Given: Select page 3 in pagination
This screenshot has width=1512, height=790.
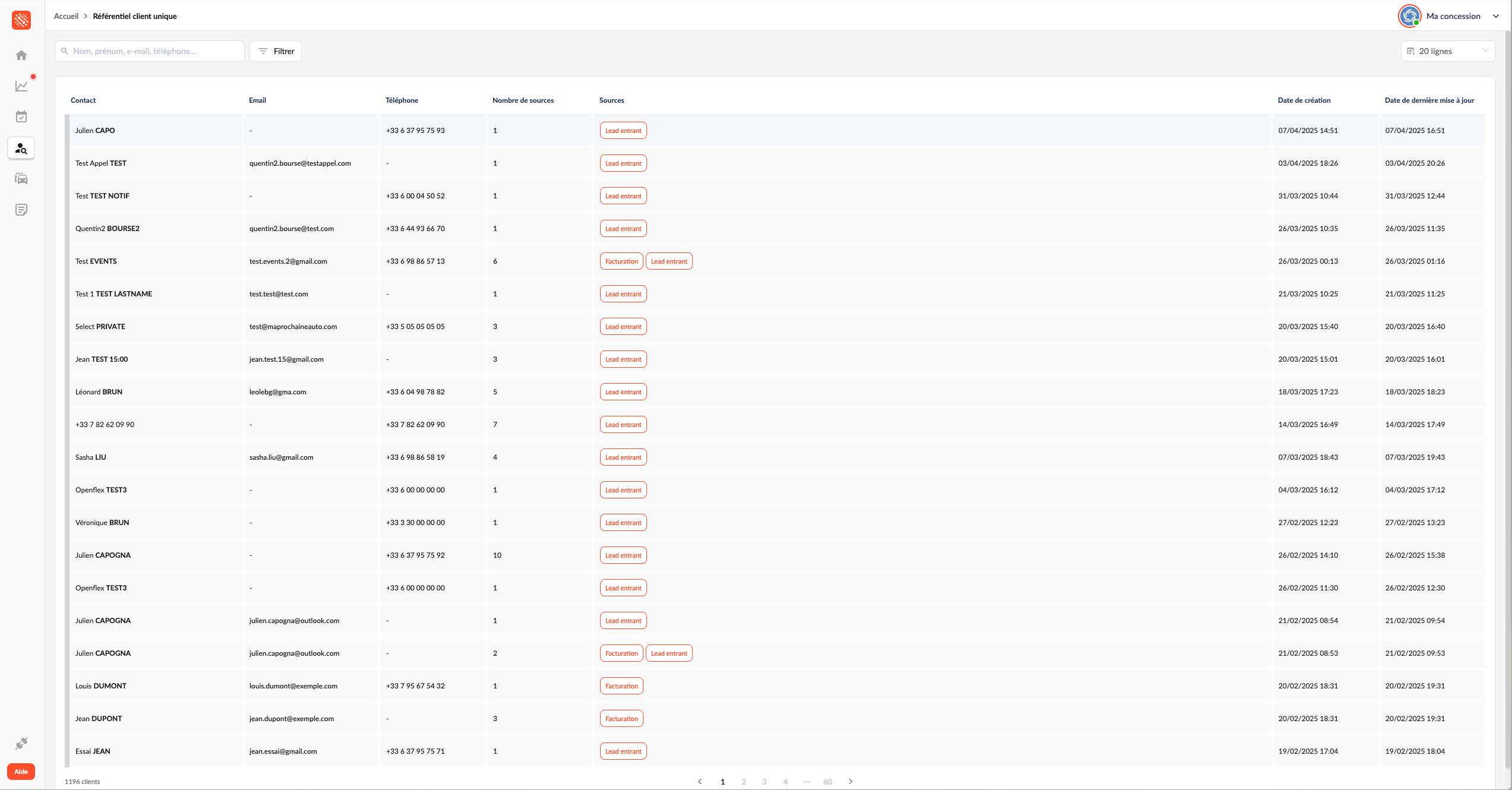Looking at the screenshot, I should (765, 782).
